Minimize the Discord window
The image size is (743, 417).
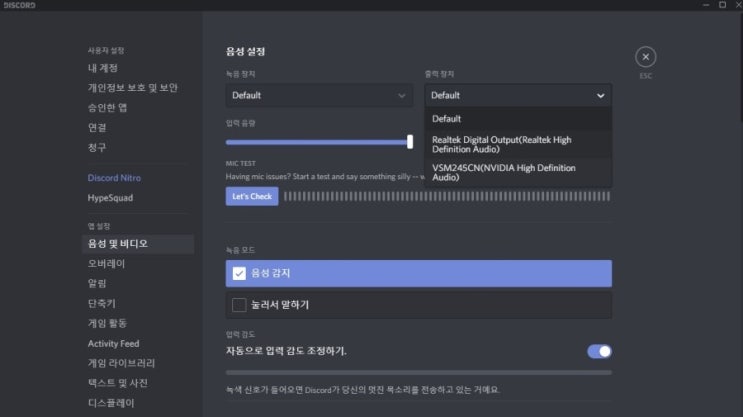(706, 5)
